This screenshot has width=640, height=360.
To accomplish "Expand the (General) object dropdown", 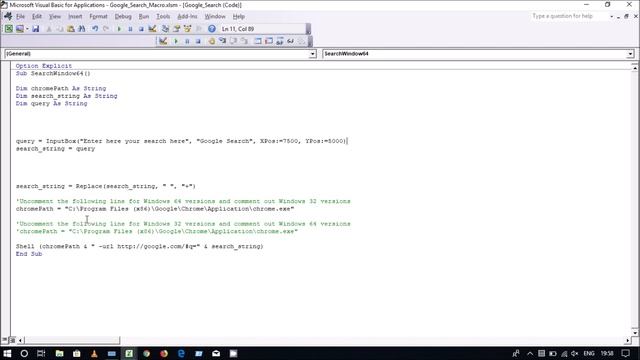I will tap(312, 54).
